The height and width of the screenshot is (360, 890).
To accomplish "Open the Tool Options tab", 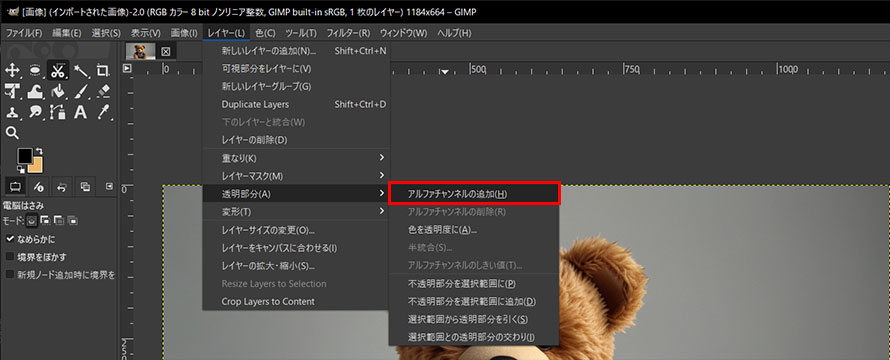I will pos(15,186).
